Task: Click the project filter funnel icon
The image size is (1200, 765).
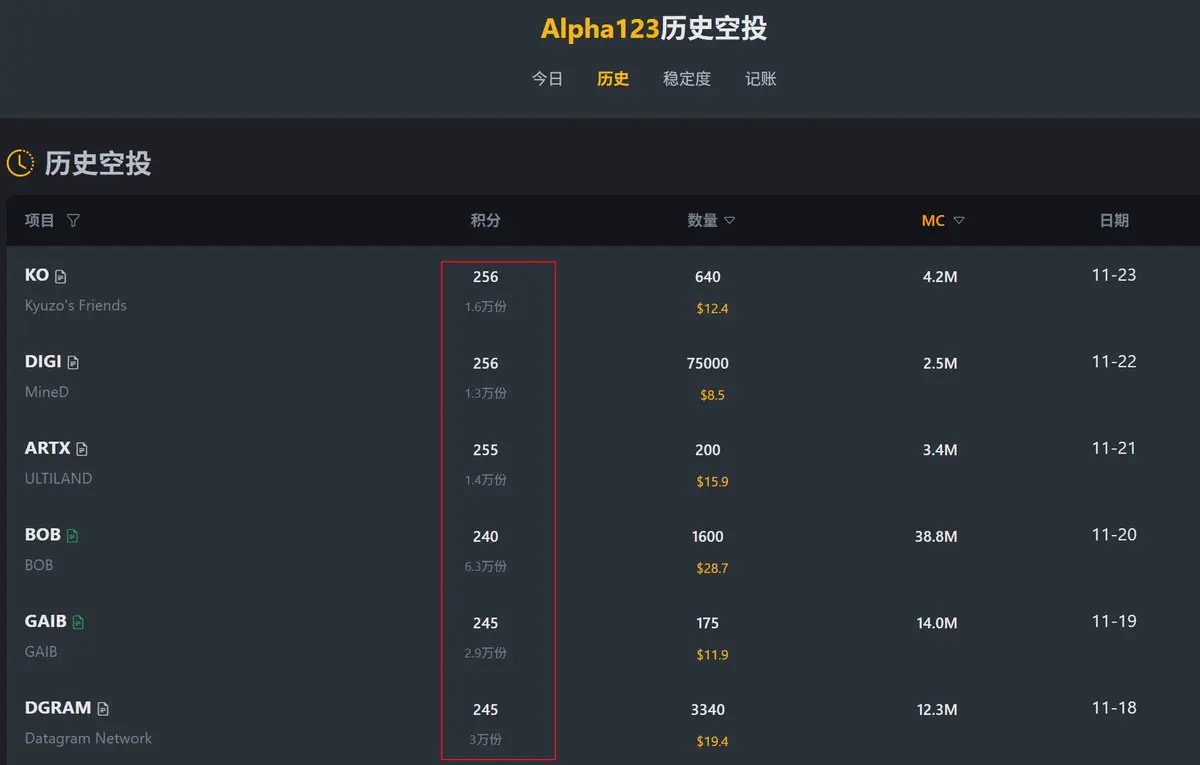Action: point(73,221)
